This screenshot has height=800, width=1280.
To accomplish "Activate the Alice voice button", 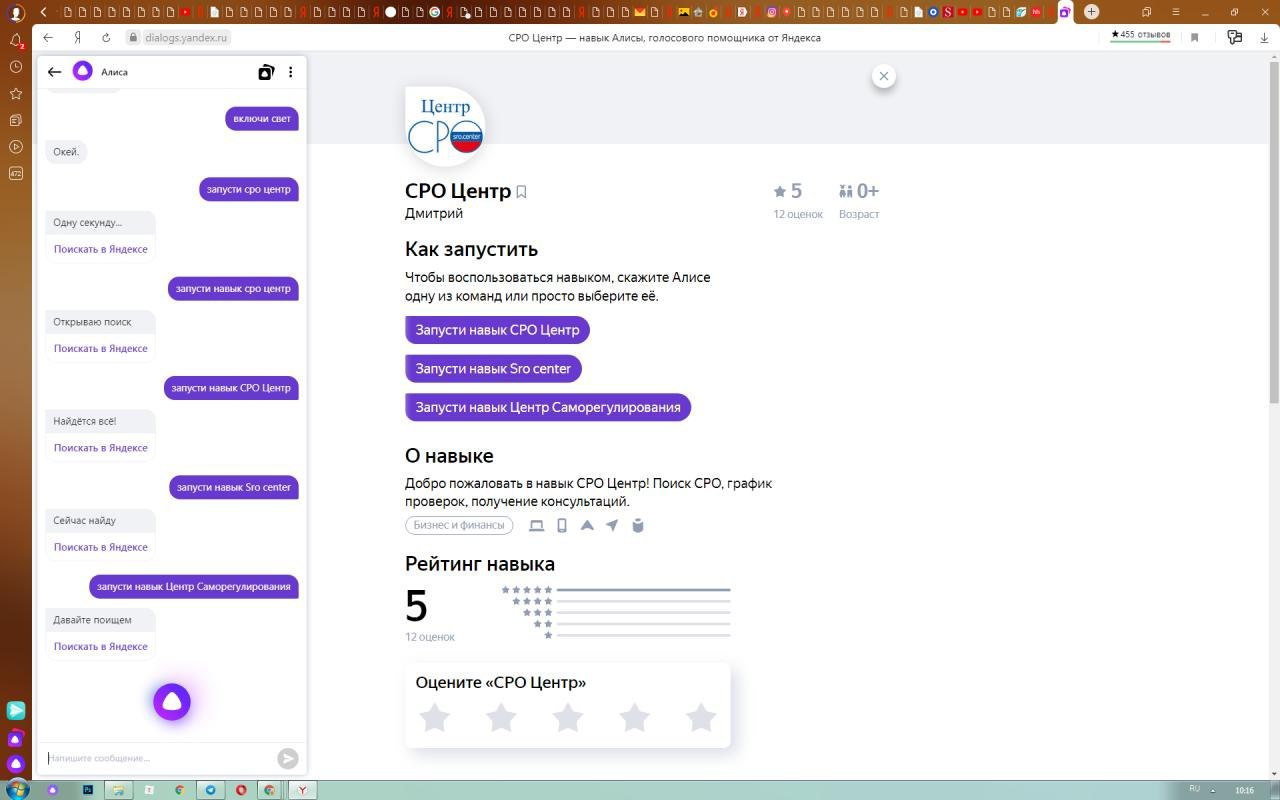I will (x=172, y=702).
